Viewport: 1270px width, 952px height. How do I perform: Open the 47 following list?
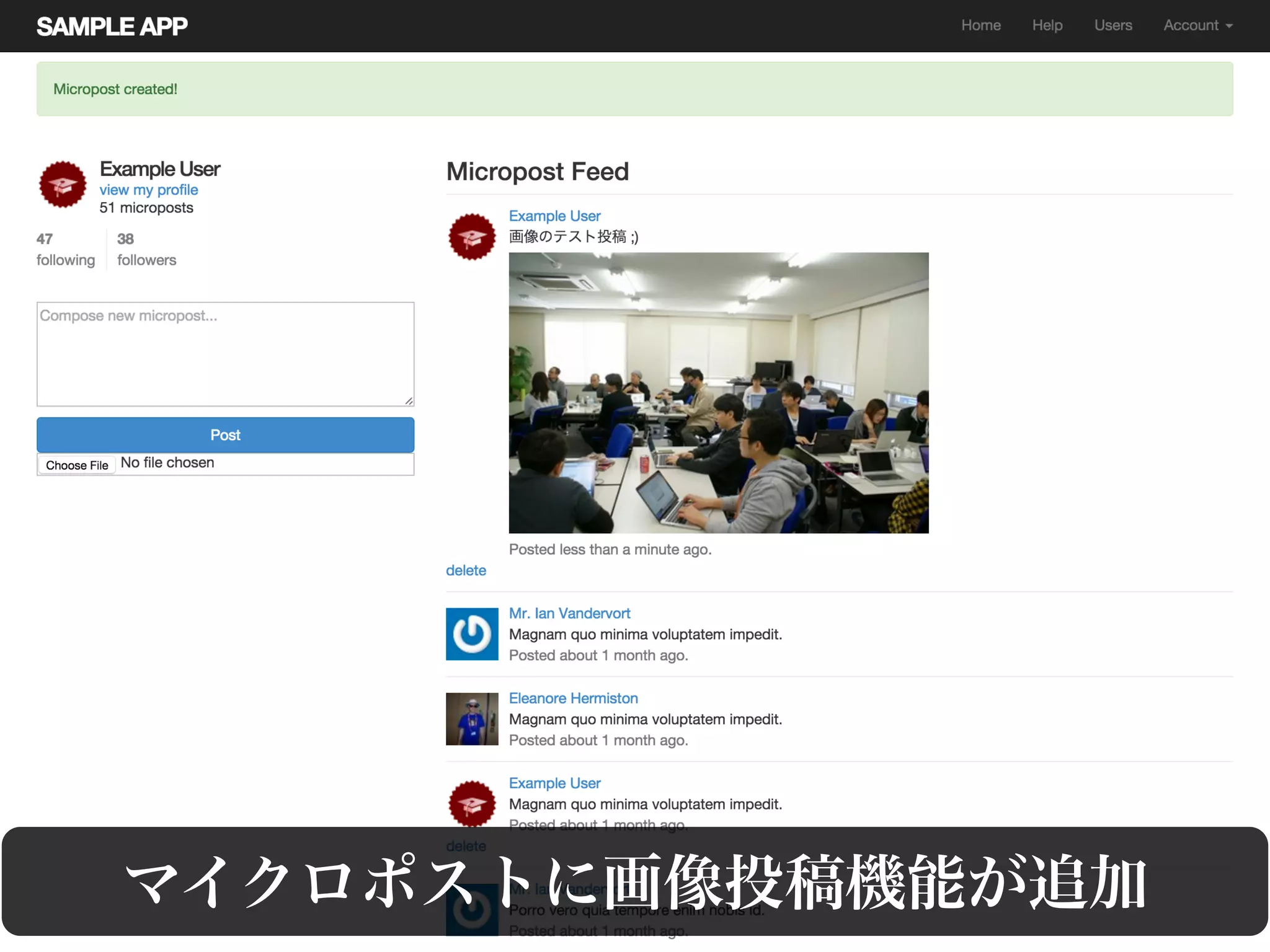(65, 249)
